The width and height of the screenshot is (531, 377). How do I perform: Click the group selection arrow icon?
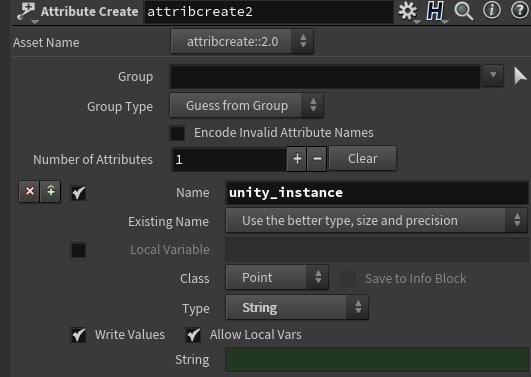519,76
